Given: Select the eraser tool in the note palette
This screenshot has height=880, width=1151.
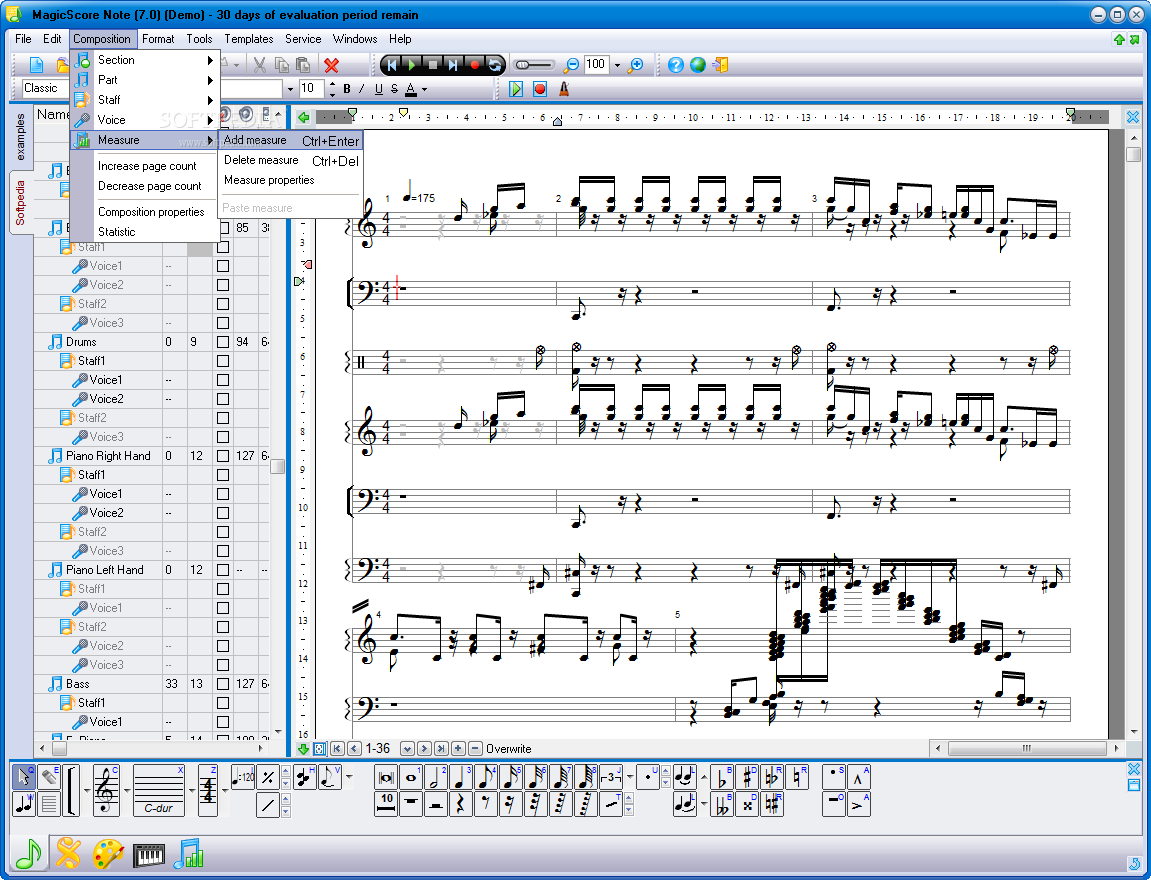Looking at the screenshot, I should [x=48, y=776].
